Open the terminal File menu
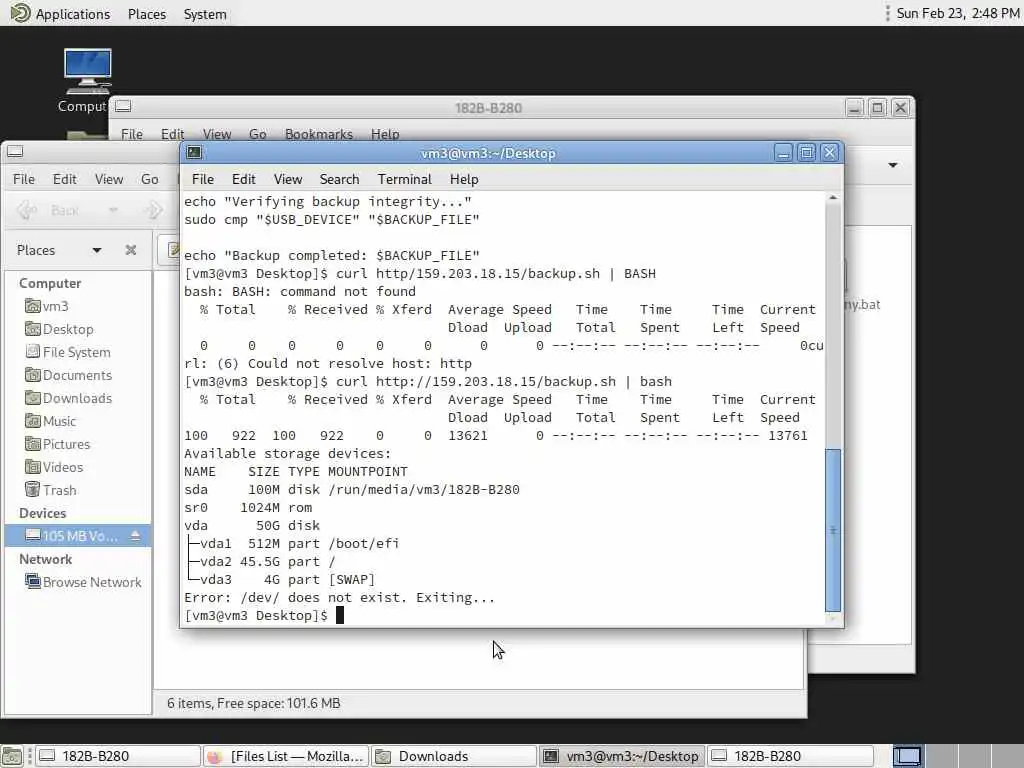 click(x=202, y=179)
